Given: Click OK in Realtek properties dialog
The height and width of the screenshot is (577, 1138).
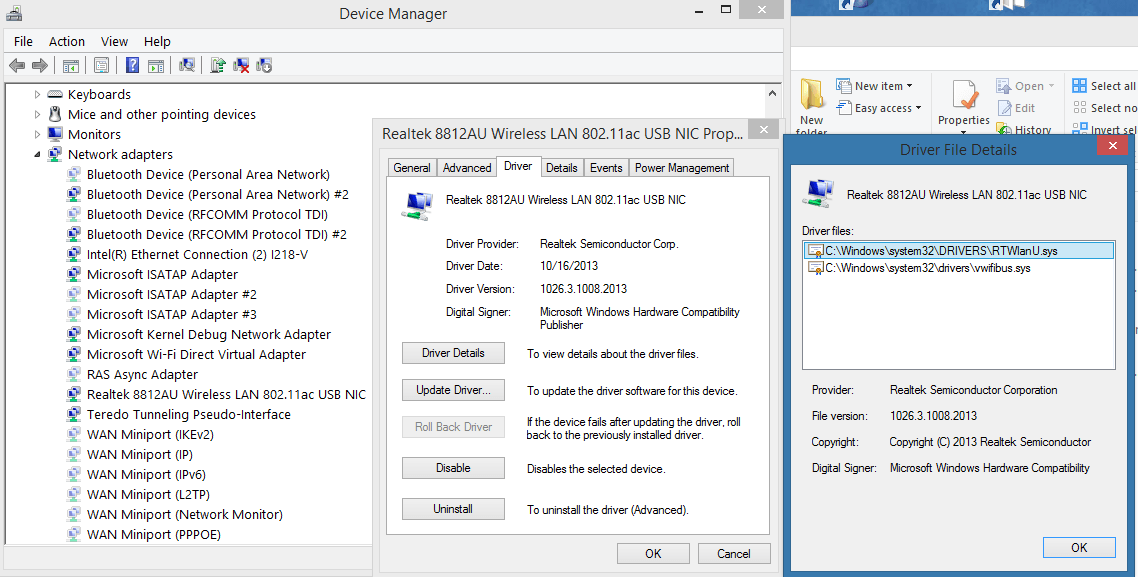Looking at the screenshot, I should [653, 554].
